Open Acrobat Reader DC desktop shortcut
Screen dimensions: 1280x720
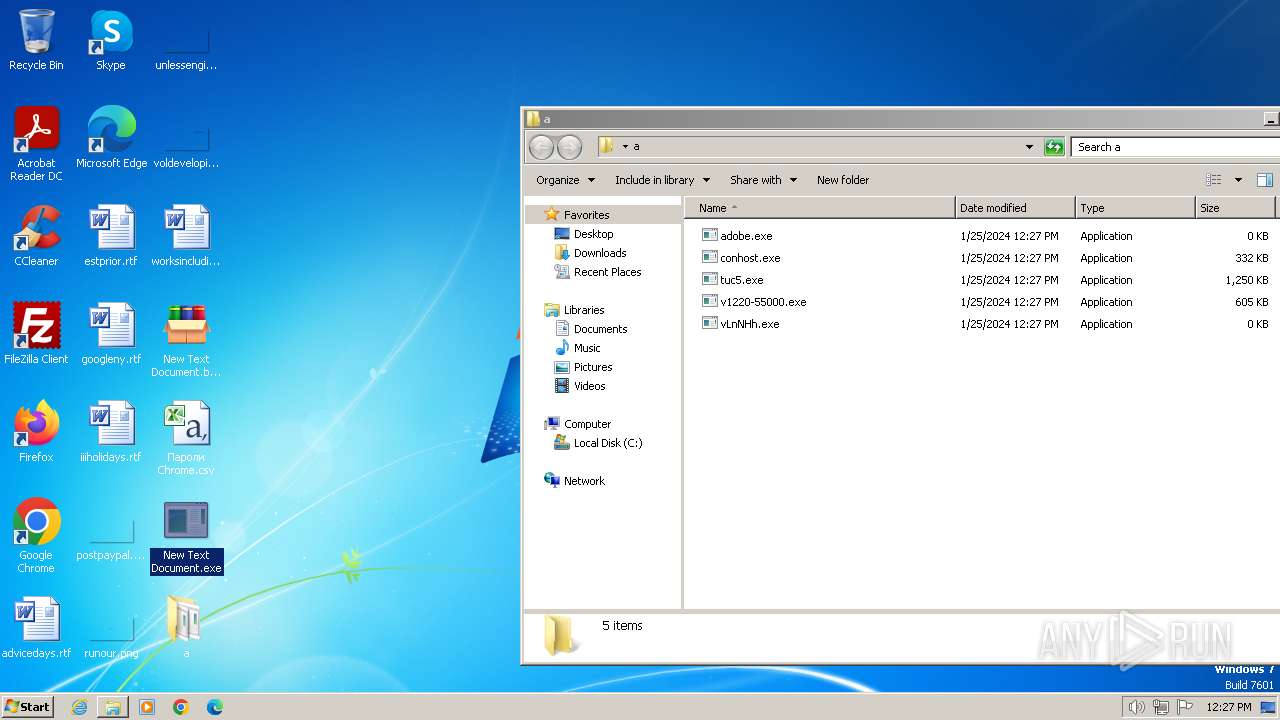36,144
